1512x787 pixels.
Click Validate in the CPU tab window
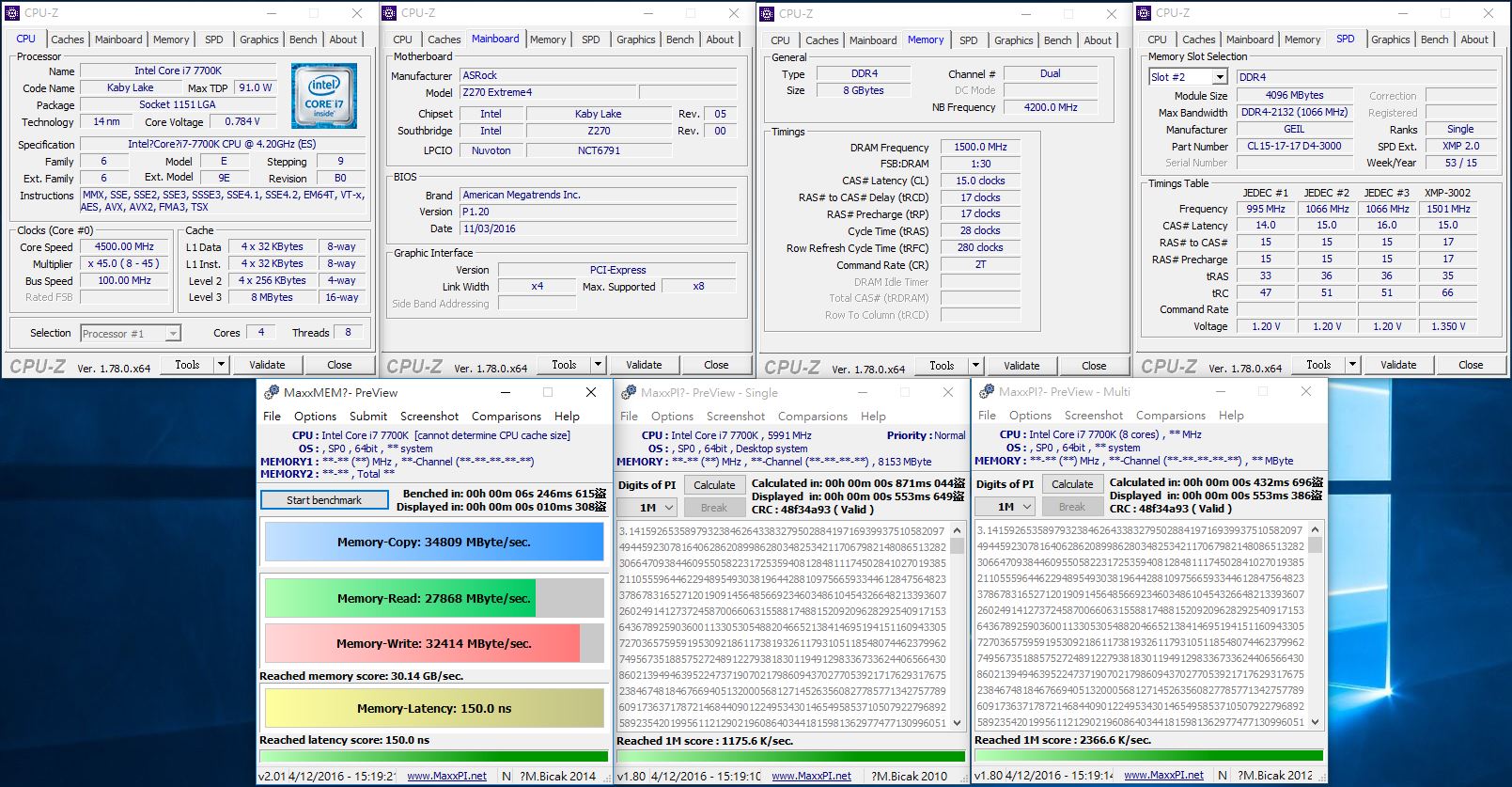pyautogui.click(x=267, y=365)
